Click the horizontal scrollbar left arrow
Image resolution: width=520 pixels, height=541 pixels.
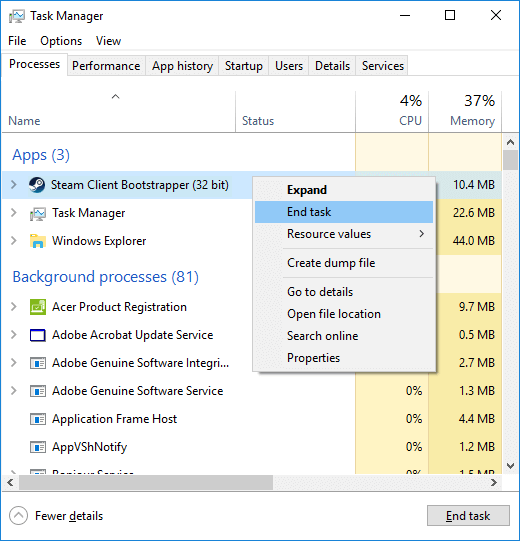10,482
